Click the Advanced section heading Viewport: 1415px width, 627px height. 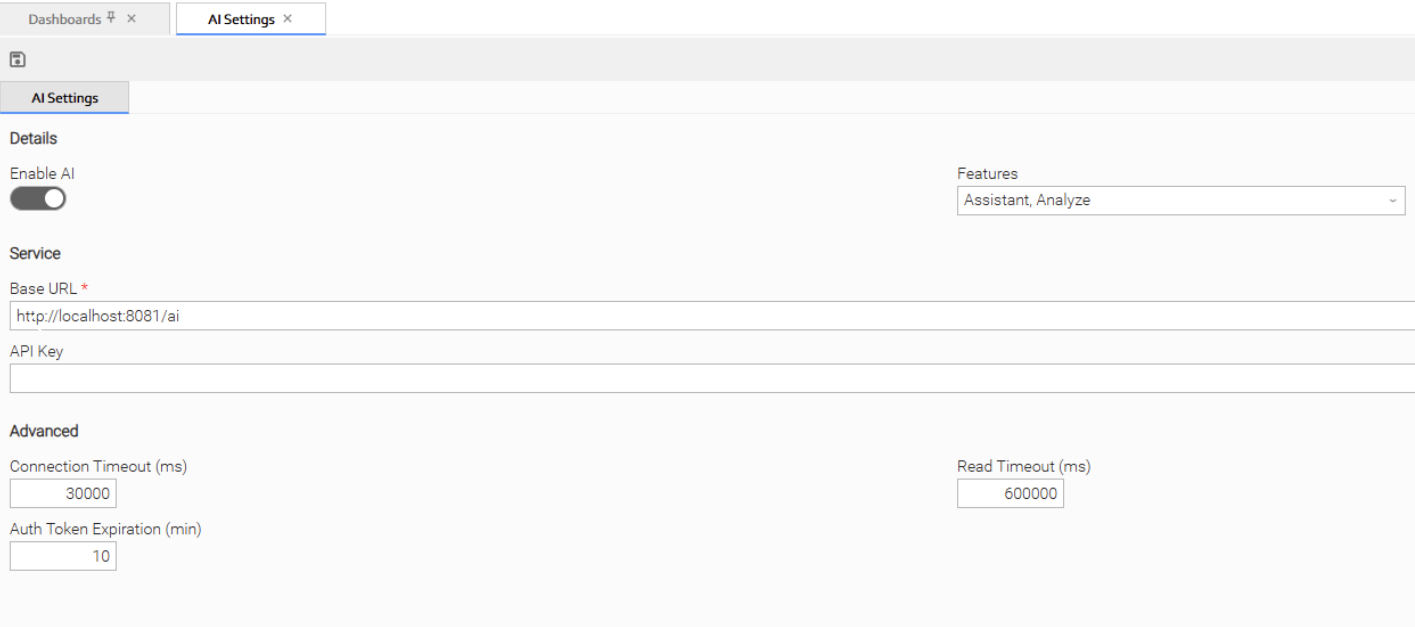point(44,431)
